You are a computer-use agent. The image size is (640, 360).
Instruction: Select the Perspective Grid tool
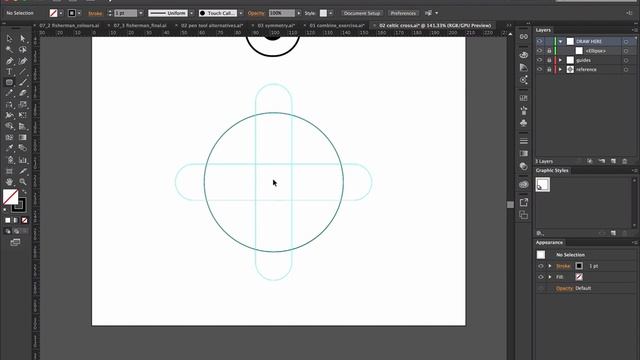click(x=23, y=127)
